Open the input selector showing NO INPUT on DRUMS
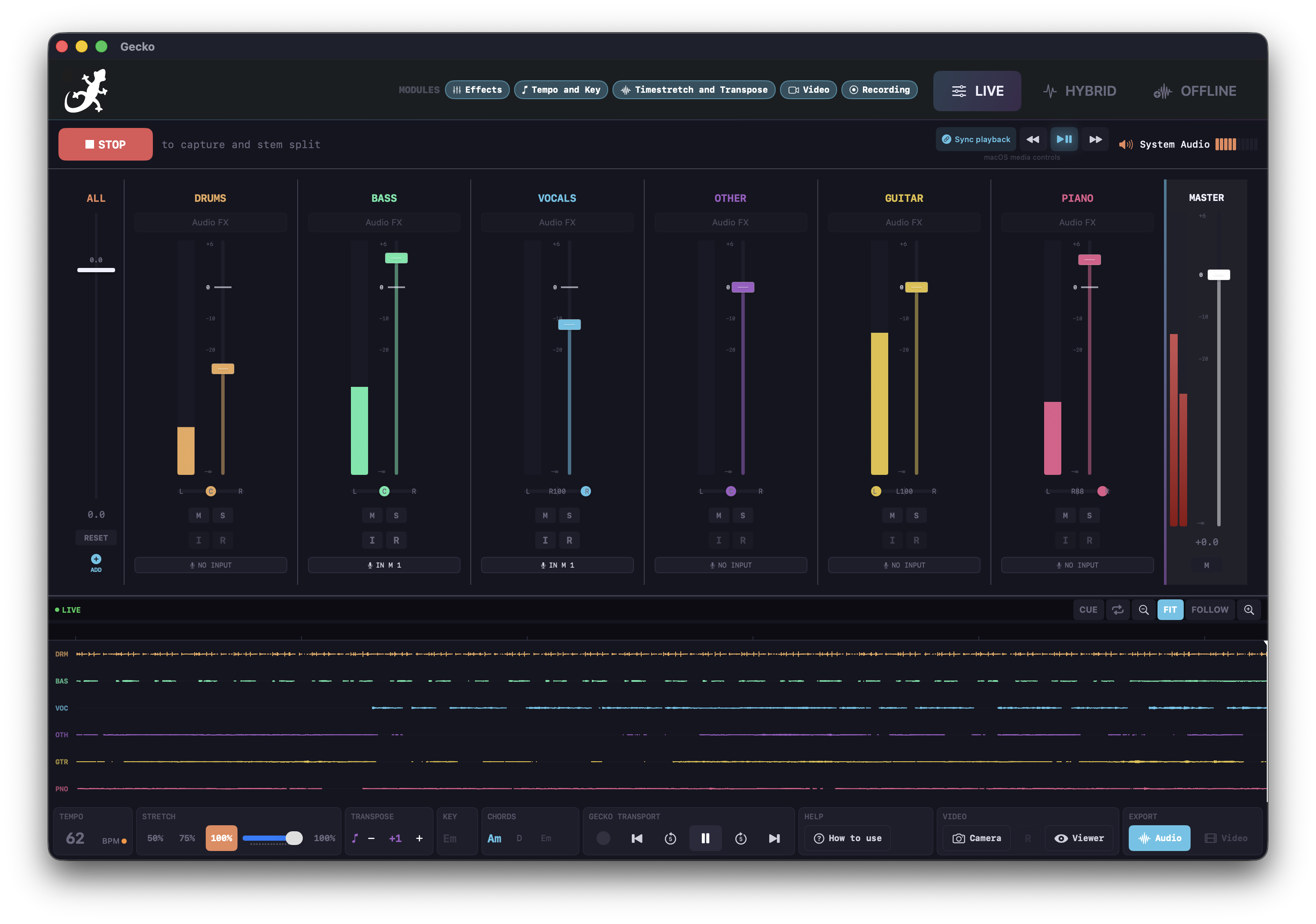This screenshot has height=924, width=1316. tap(210, 565)
